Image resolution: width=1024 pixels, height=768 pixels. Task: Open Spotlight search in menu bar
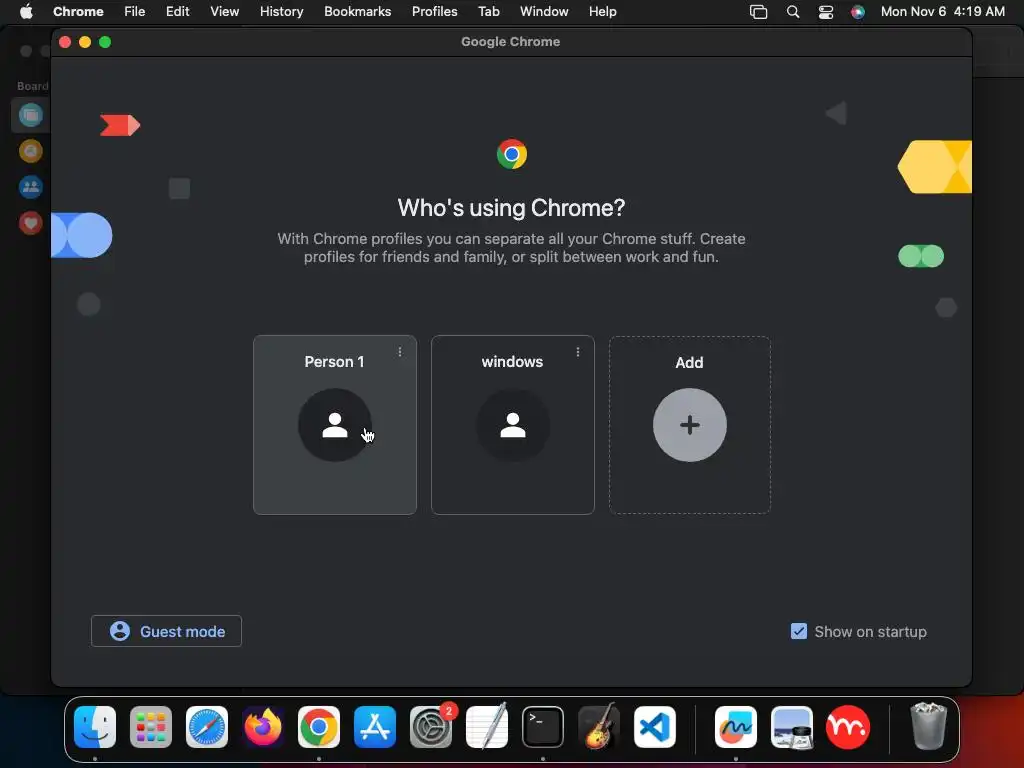pyautogui.click(x=793, y=12)
